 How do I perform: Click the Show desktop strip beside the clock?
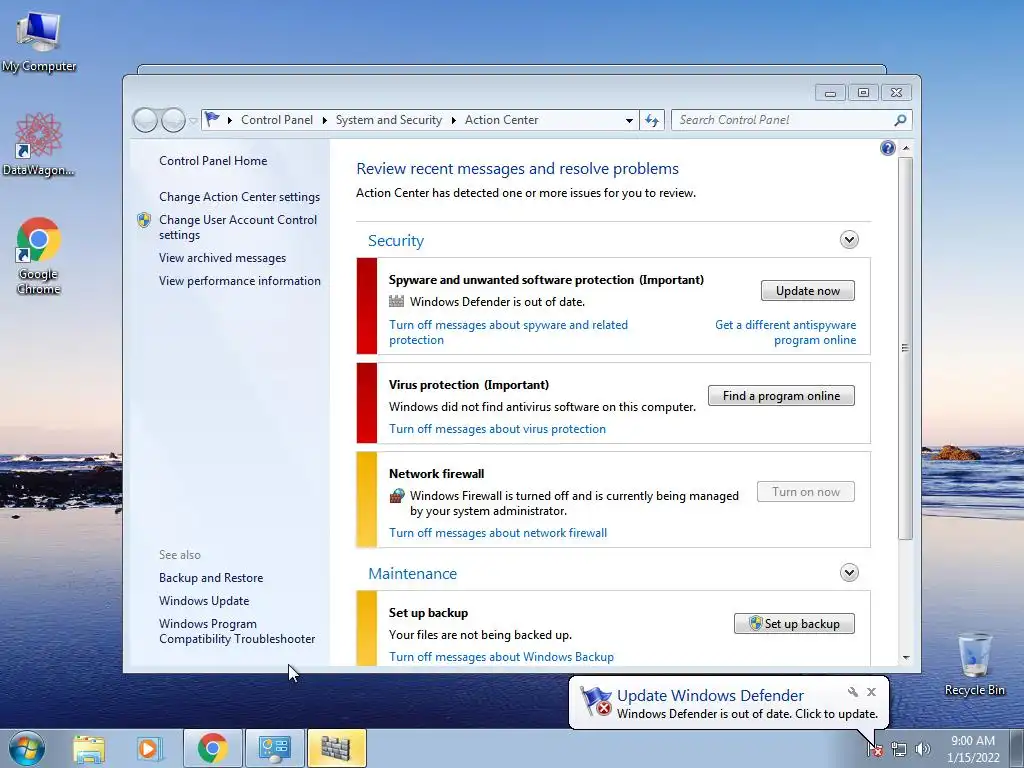click(x=1017, y=748)
